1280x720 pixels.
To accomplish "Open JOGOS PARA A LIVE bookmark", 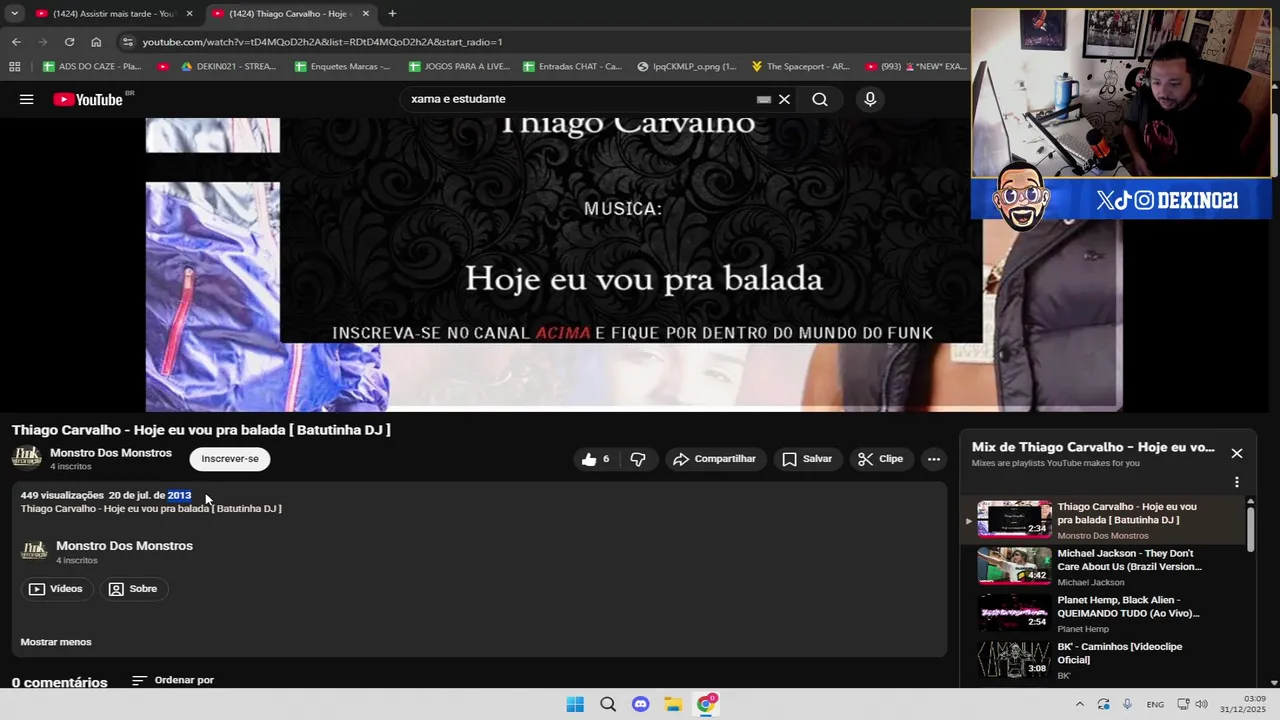I will [x=459, y=67].
